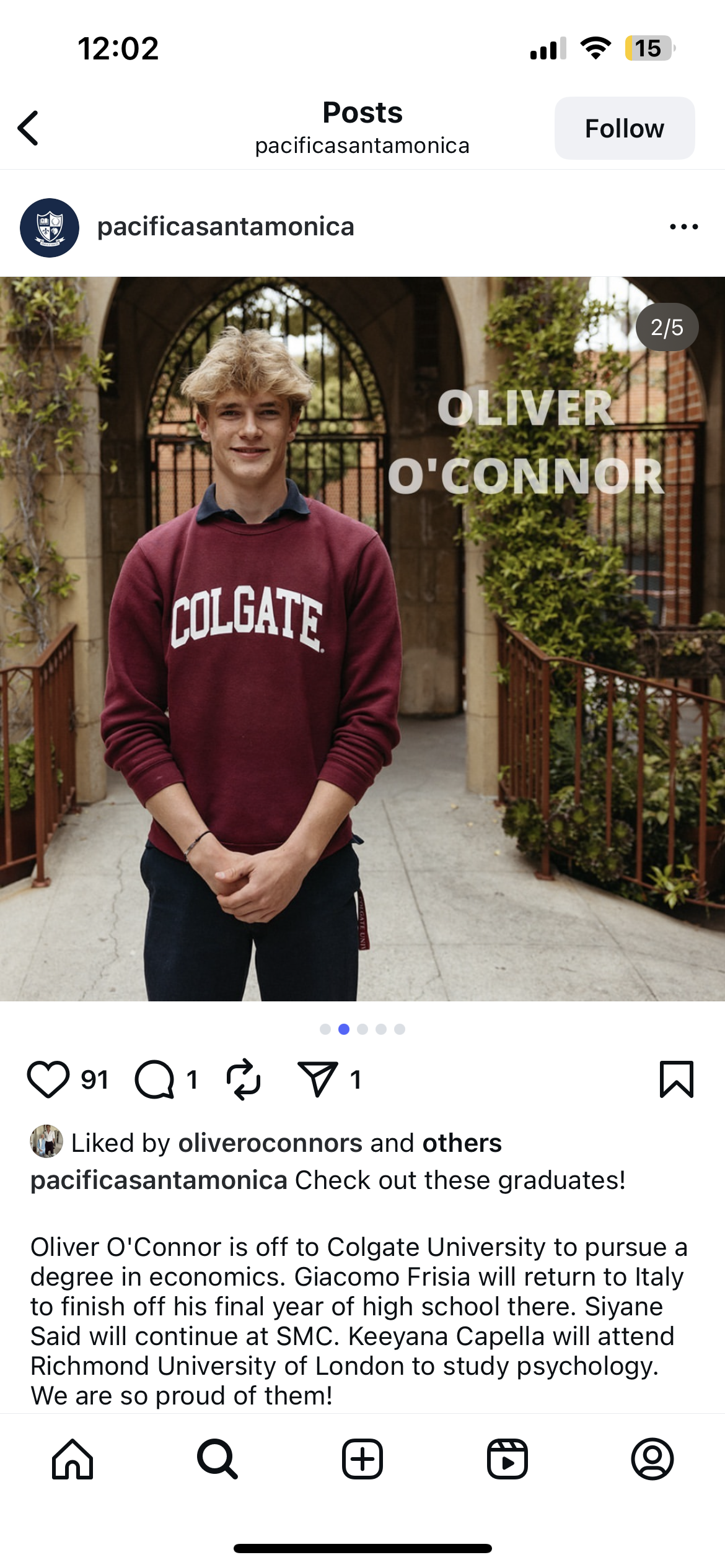Go back using the left chevron arrow

coord(29,128)
